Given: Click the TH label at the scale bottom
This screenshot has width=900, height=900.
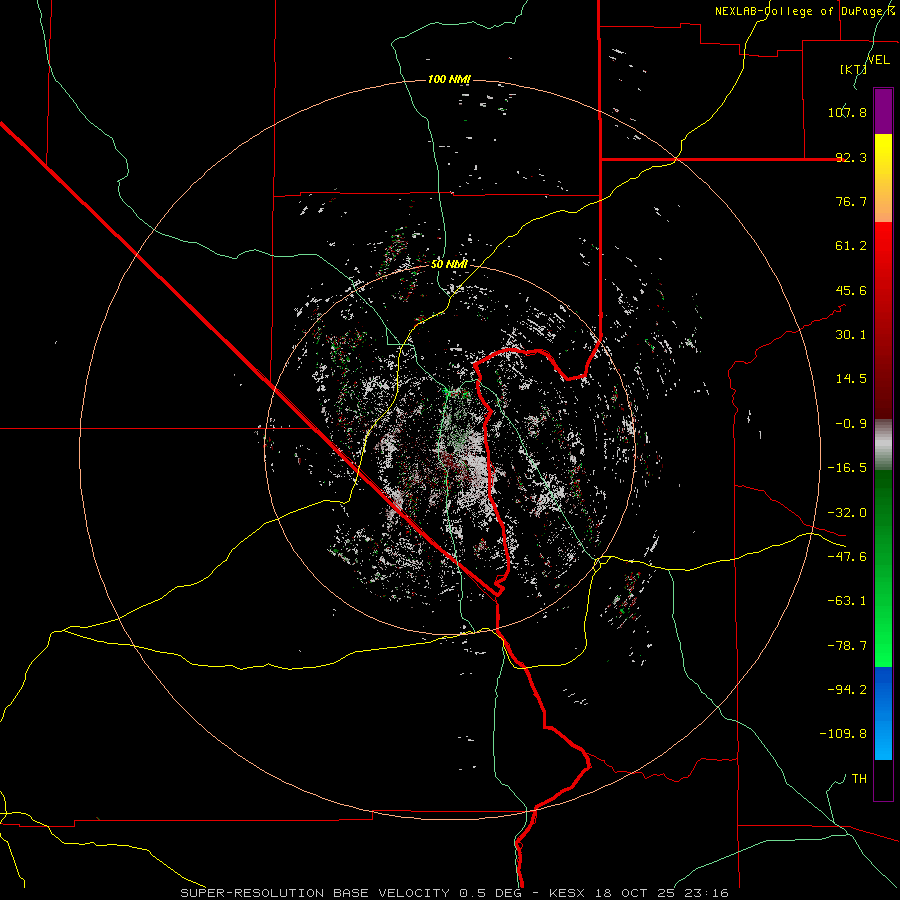Looking at the screenshot, I should pyautogui.click(x=859, y=779).
